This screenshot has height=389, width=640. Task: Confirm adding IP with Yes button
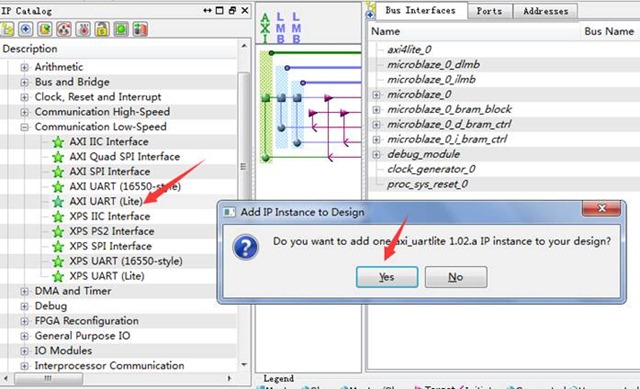coord(387,277)
